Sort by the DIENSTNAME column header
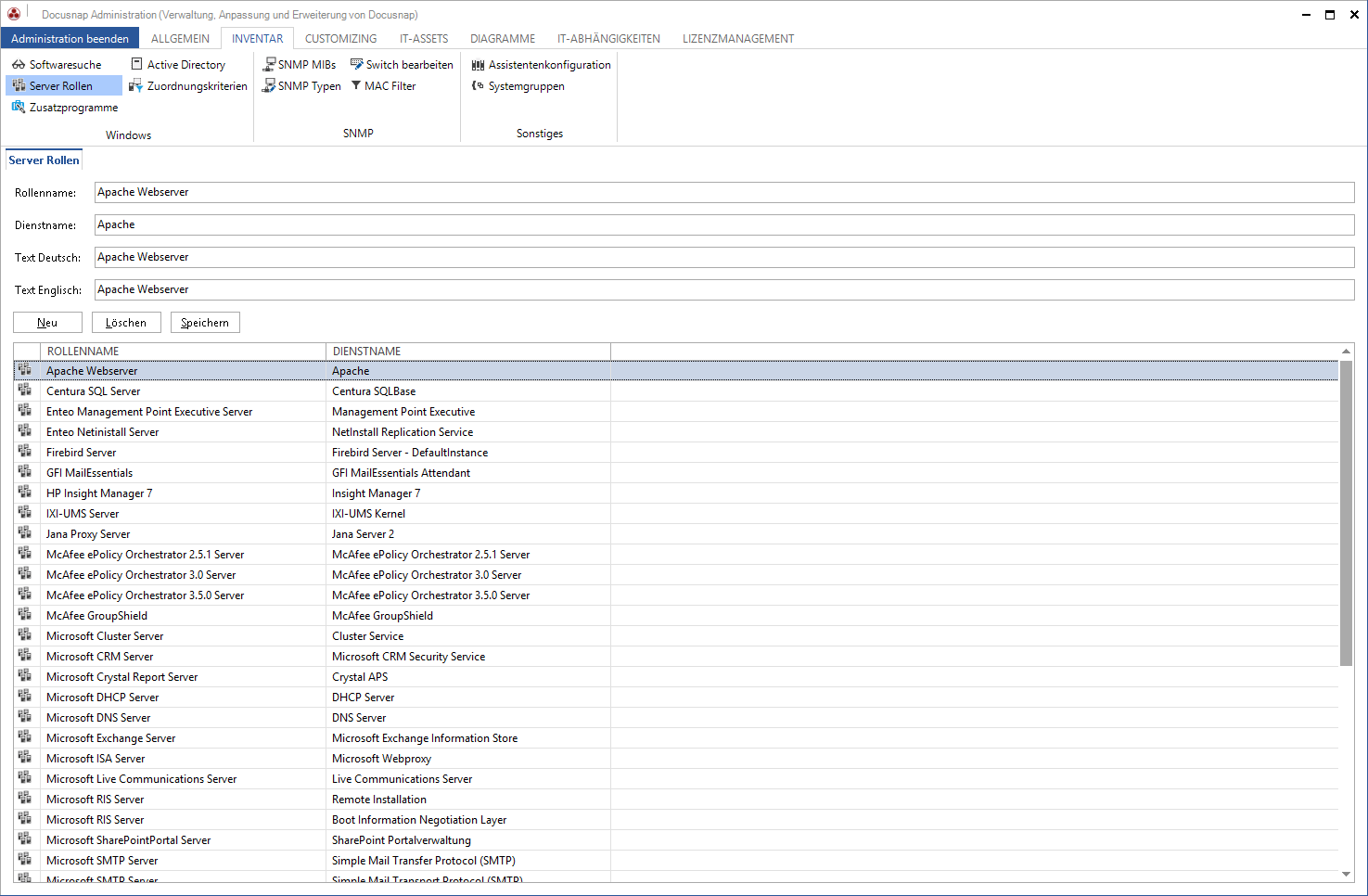This screenshot has width=1368, height=896. pos(468,352)
